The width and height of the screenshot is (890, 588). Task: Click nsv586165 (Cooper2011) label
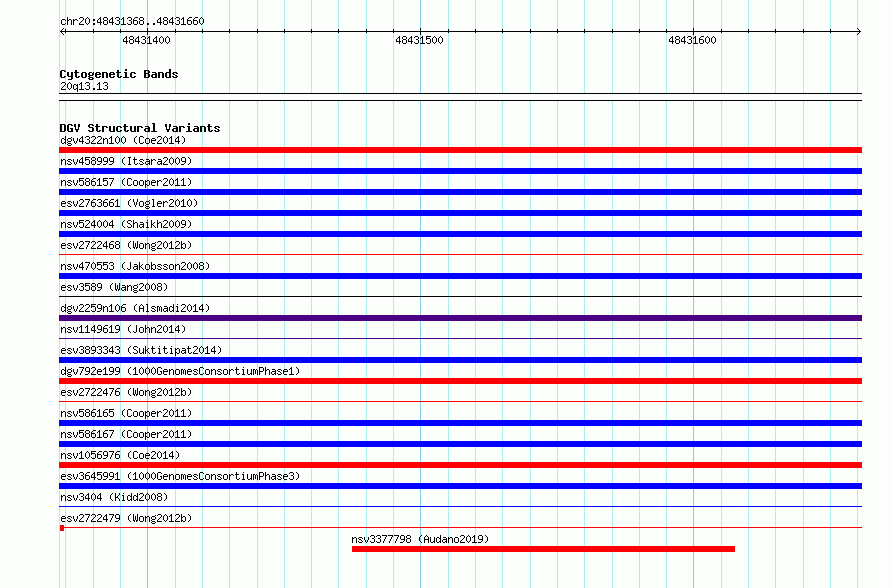[x=126, y=413]
